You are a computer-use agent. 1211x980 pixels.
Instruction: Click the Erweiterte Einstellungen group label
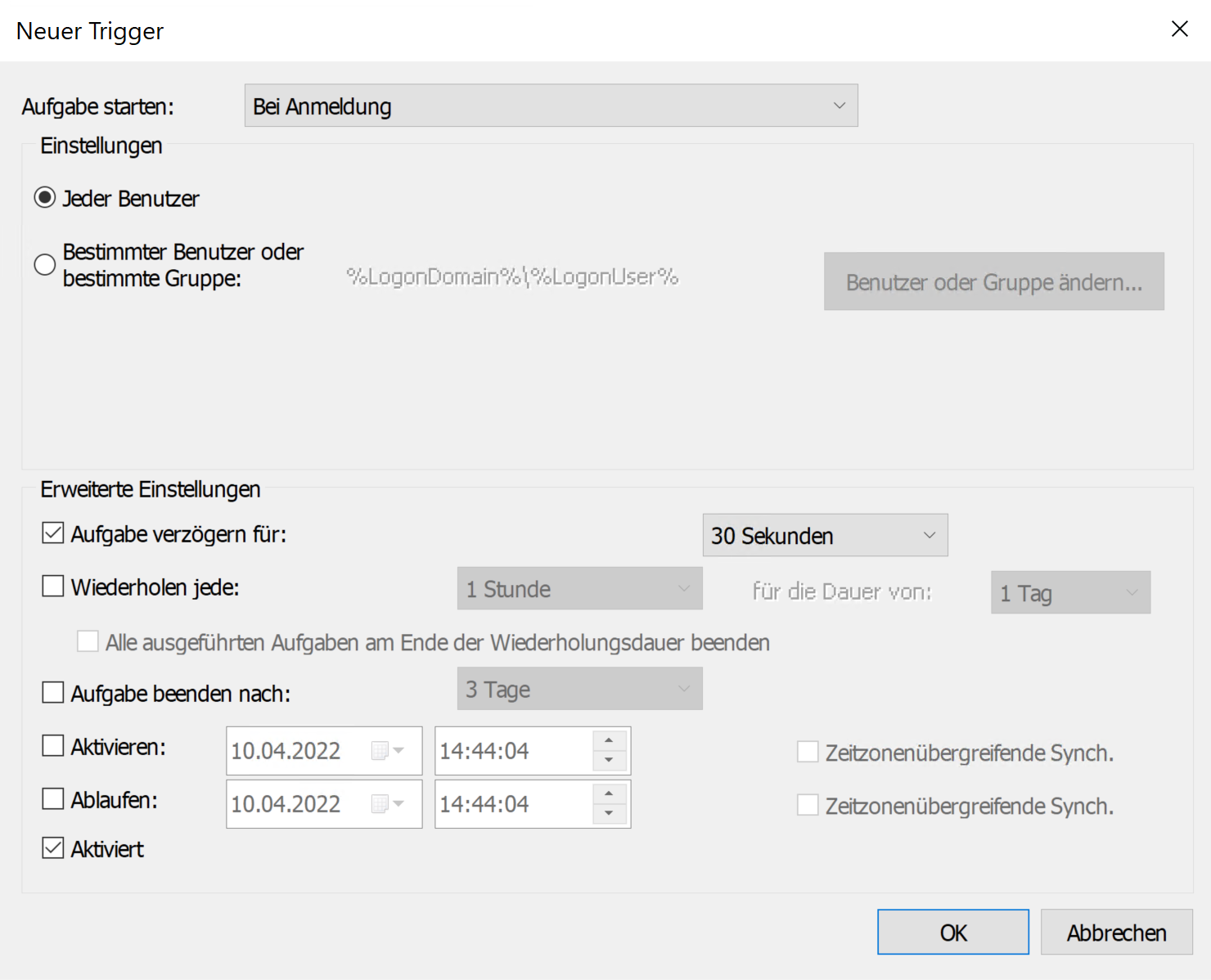pyautogui.click(x=151, y=489)
